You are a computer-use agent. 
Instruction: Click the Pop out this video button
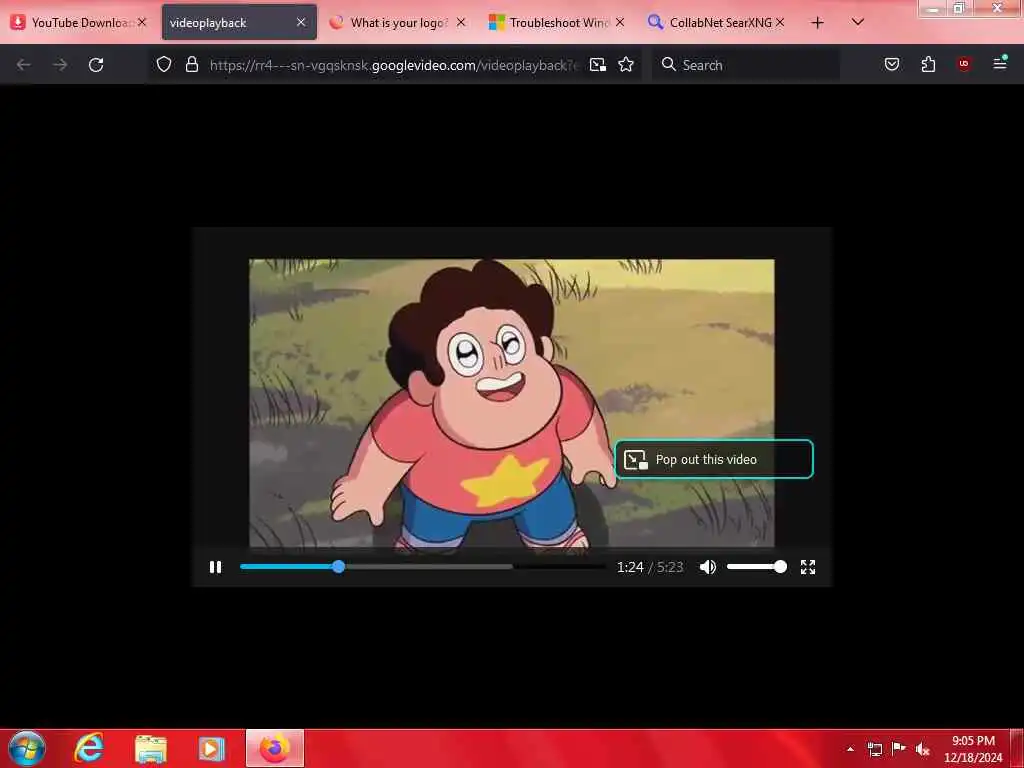[714, 459]
